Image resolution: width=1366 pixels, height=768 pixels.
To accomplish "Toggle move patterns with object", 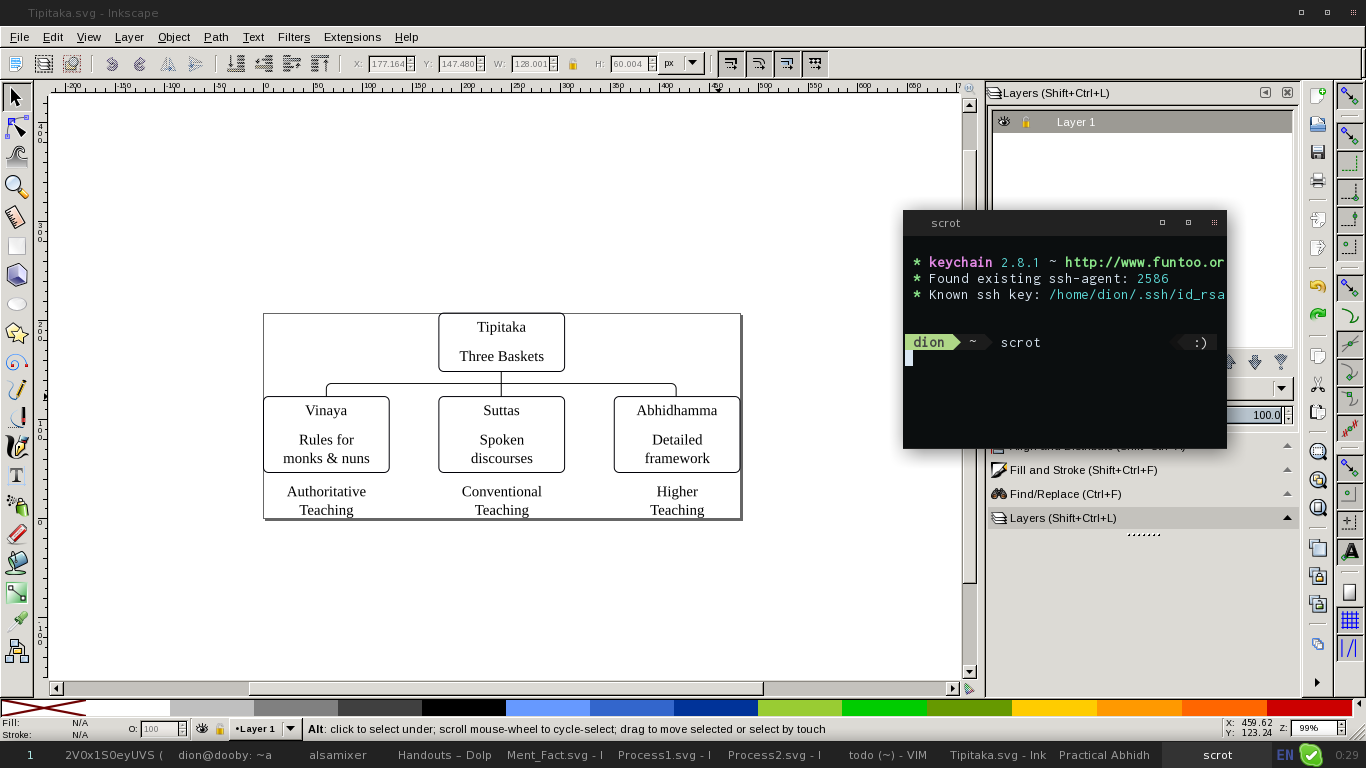I will (815, 64).
